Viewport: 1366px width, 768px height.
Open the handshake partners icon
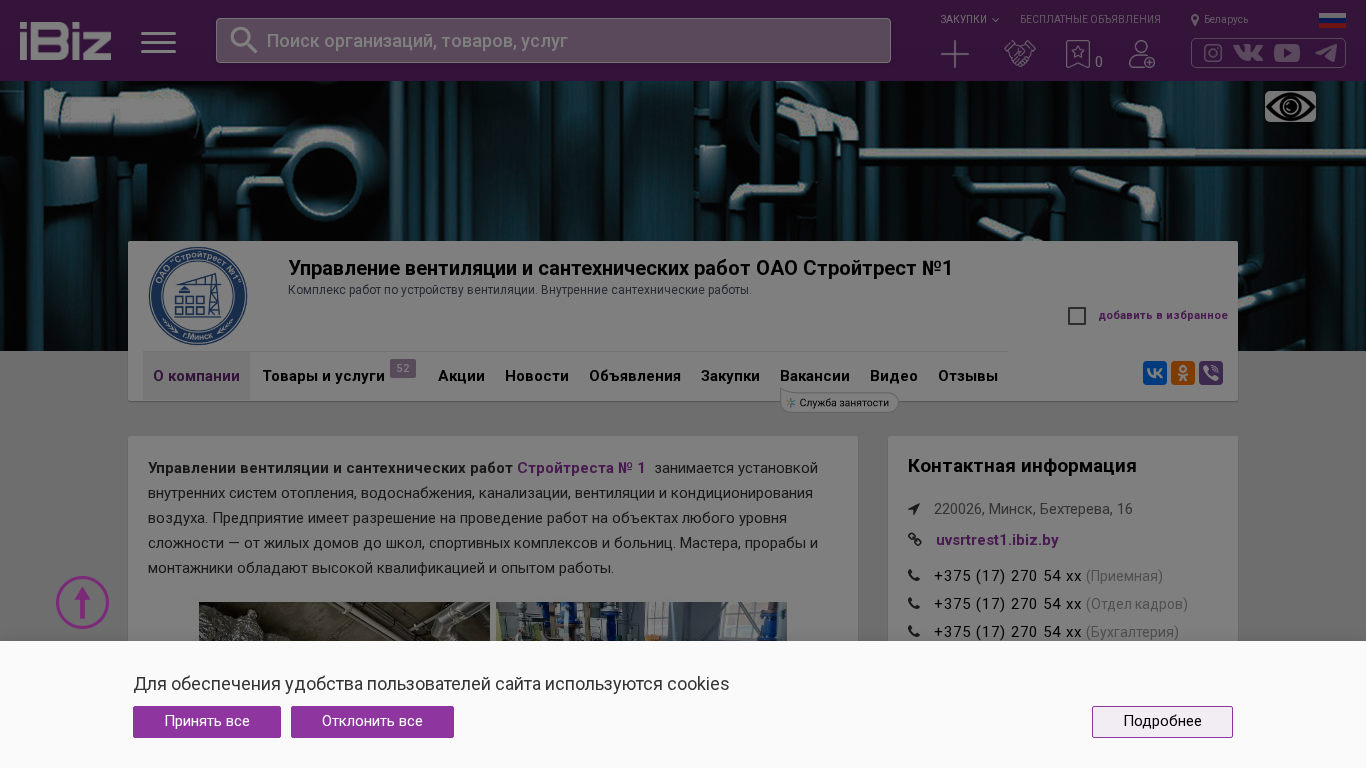[x=1020, y=54]
